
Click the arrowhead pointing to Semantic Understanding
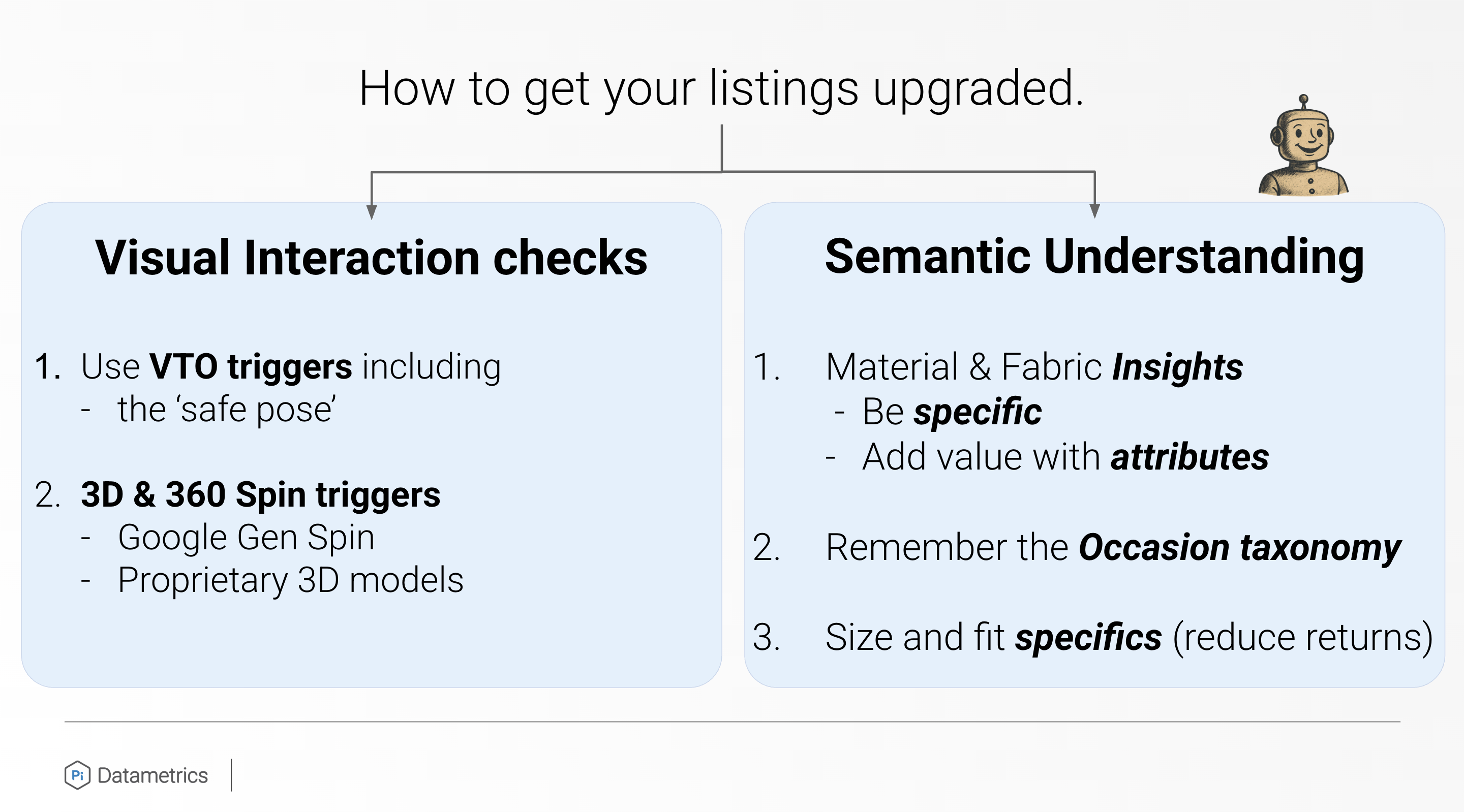pyautogui.click(x=1094, y=211)
